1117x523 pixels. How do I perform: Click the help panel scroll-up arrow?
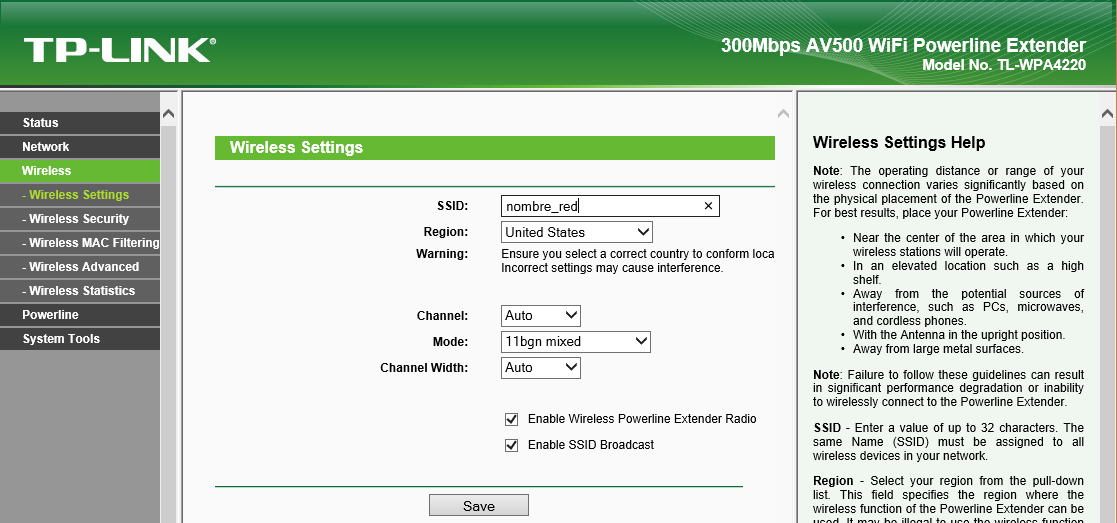point(1108,114)
